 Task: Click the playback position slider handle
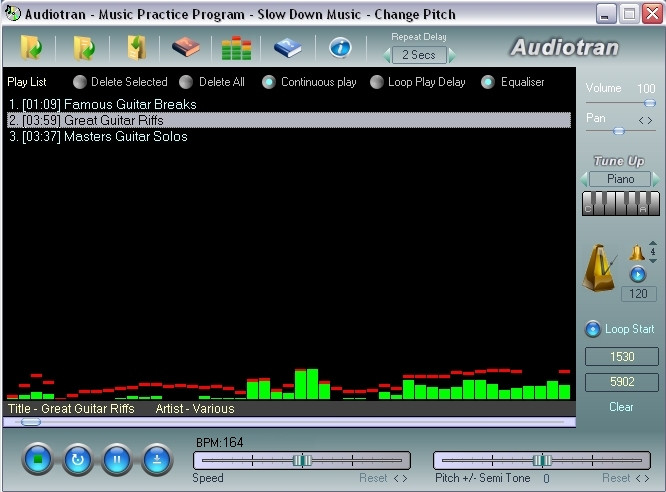pyautogui.click(x=31, y=422)
